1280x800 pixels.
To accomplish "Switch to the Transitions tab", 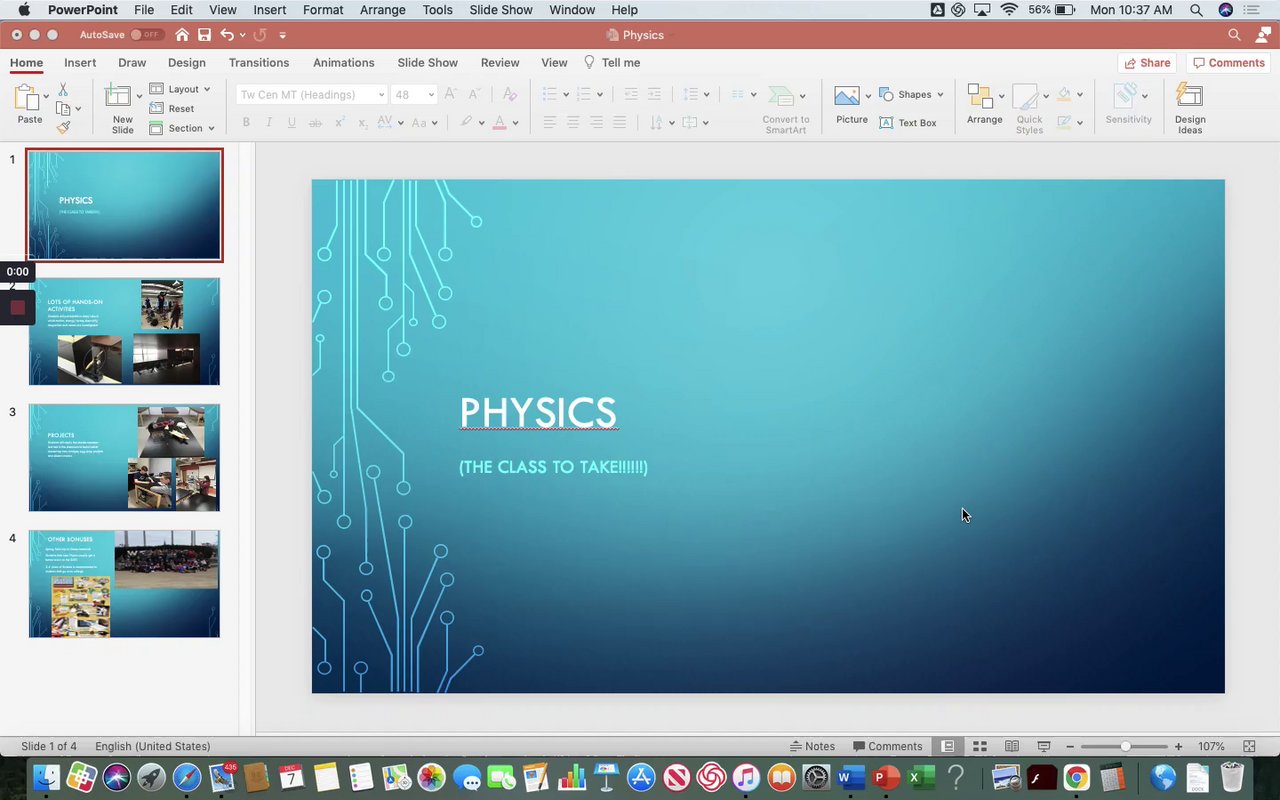I will coord(258,62).
